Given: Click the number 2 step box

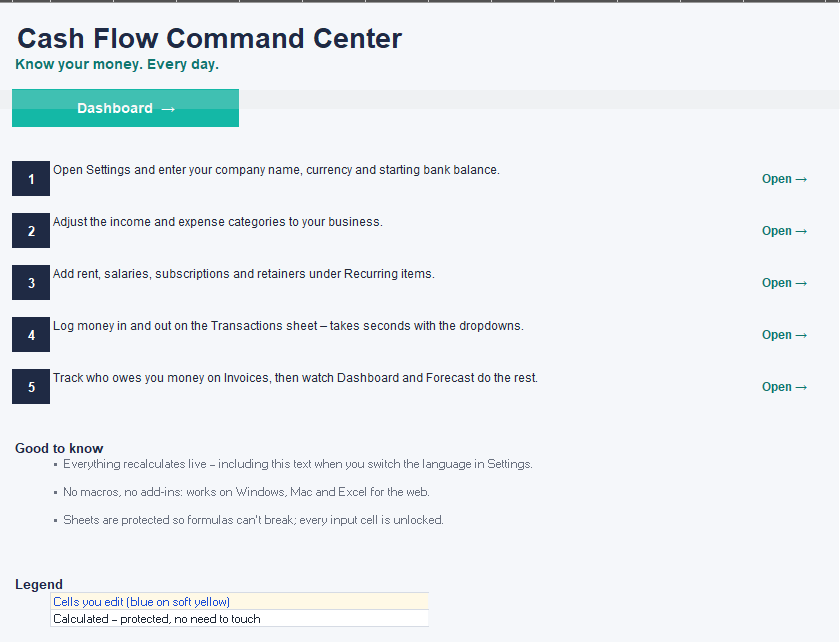Looking at the screenshot, I should click(31, 230).
